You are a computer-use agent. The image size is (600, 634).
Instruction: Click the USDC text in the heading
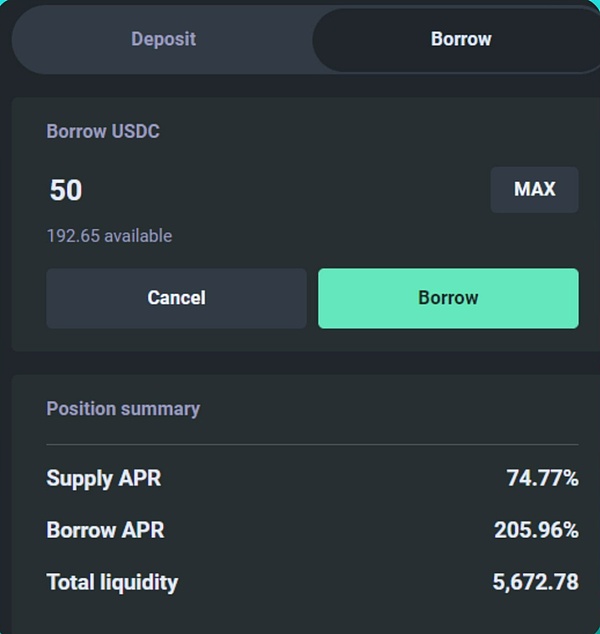click(135, 132)
